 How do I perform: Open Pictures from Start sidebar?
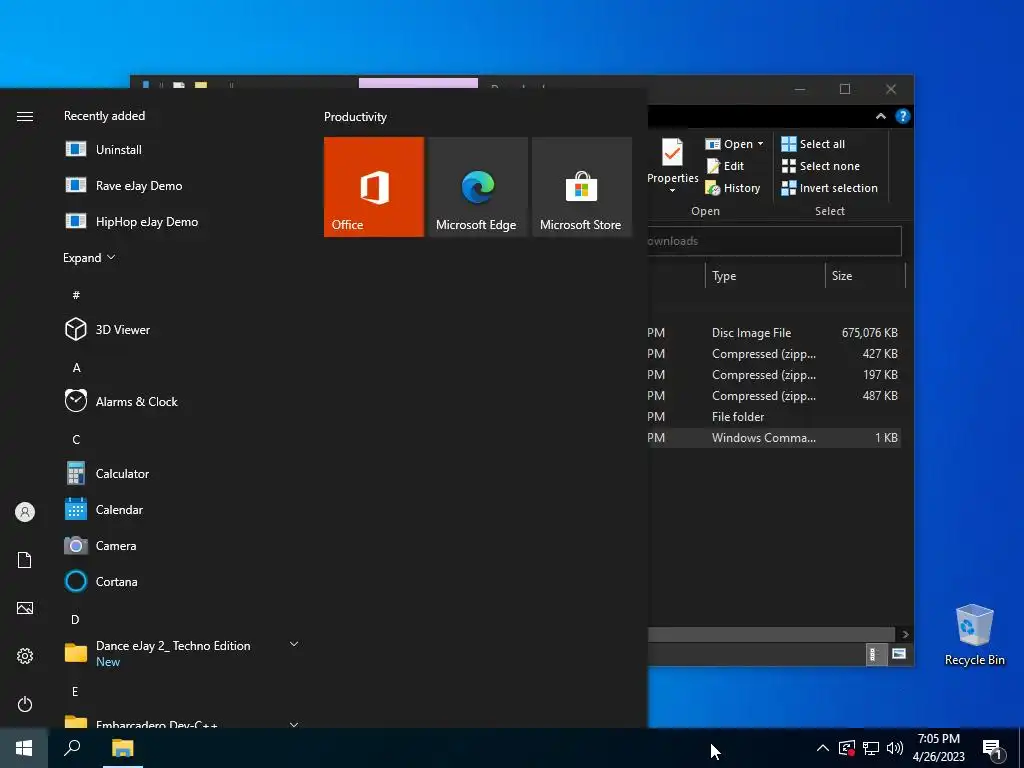(25, 608)
